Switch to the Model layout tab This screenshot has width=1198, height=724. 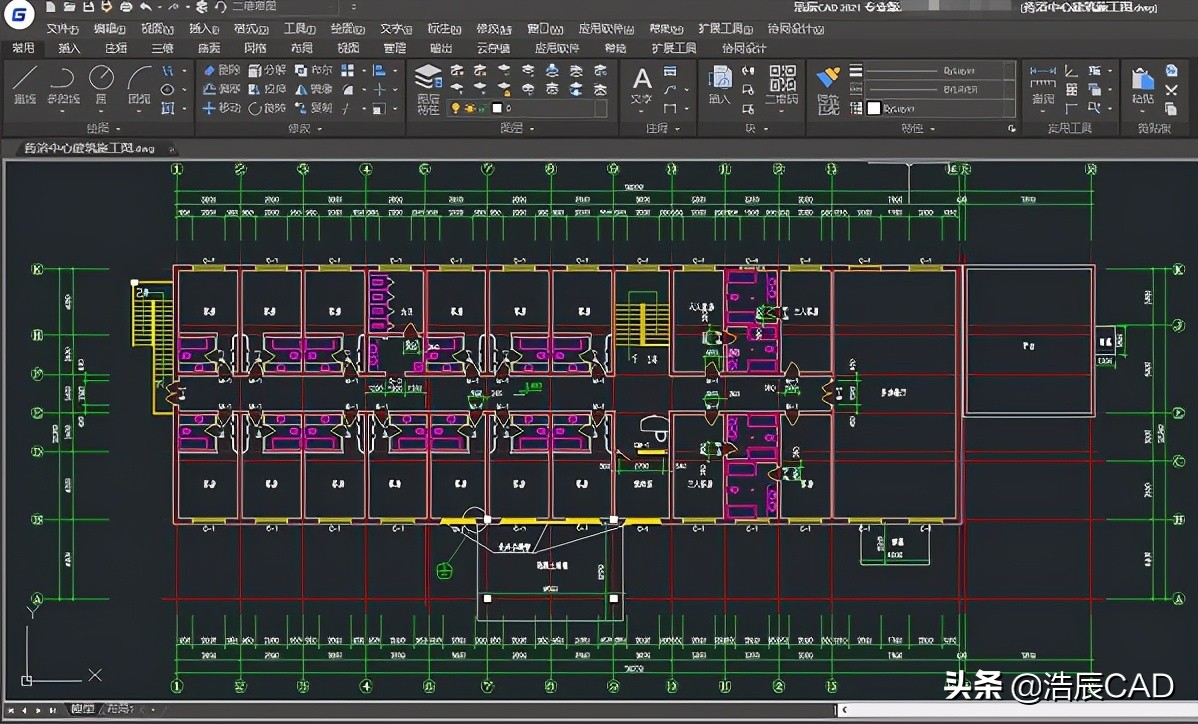pos(82,709)
